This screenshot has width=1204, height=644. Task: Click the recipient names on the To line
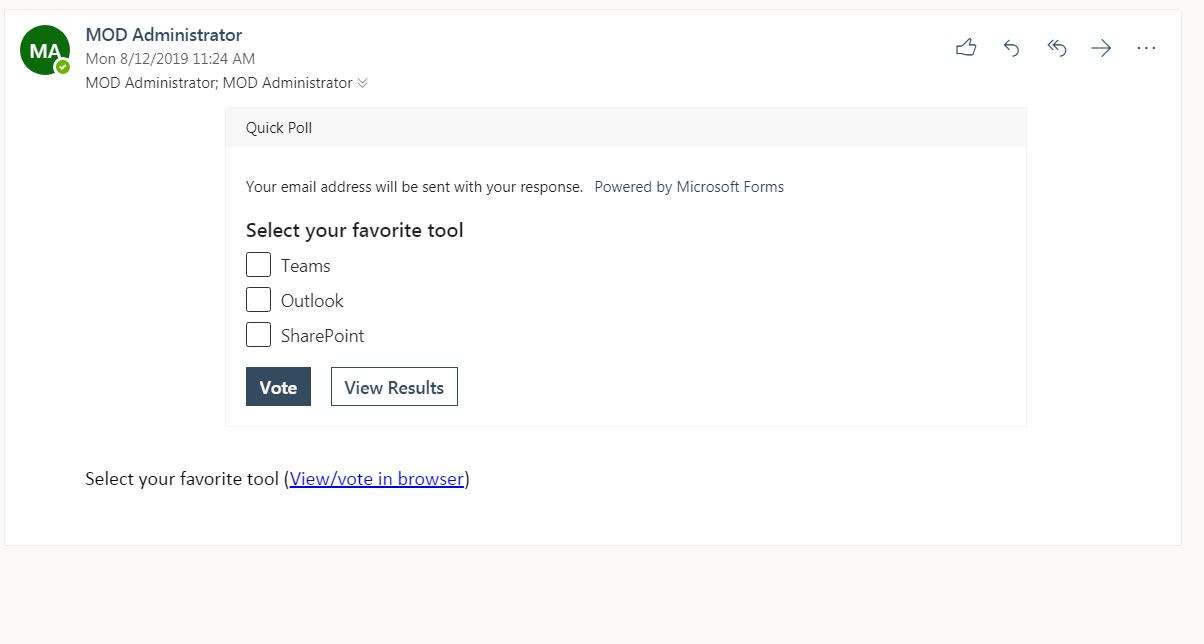[x=218, y=83]
